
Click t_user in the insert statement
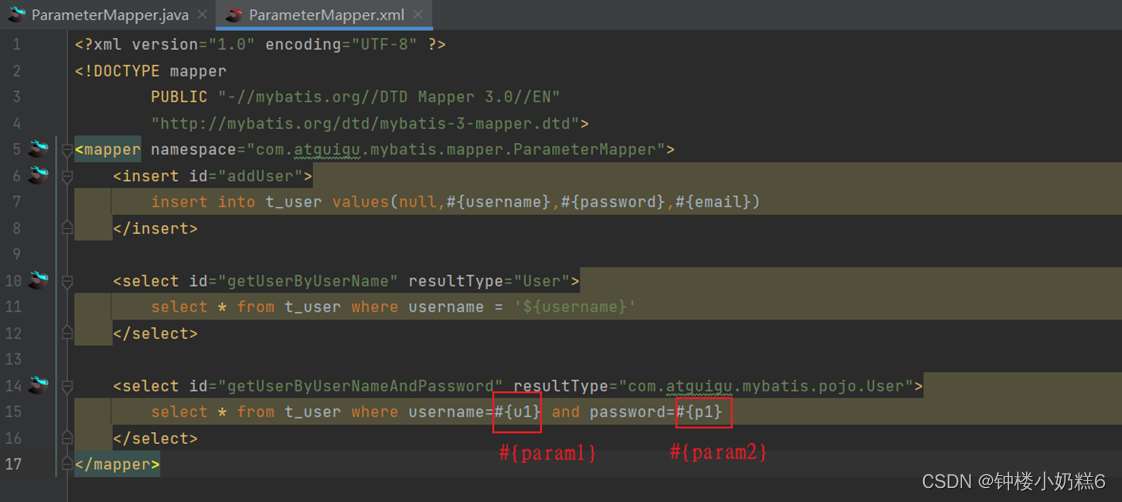(293, 202)
